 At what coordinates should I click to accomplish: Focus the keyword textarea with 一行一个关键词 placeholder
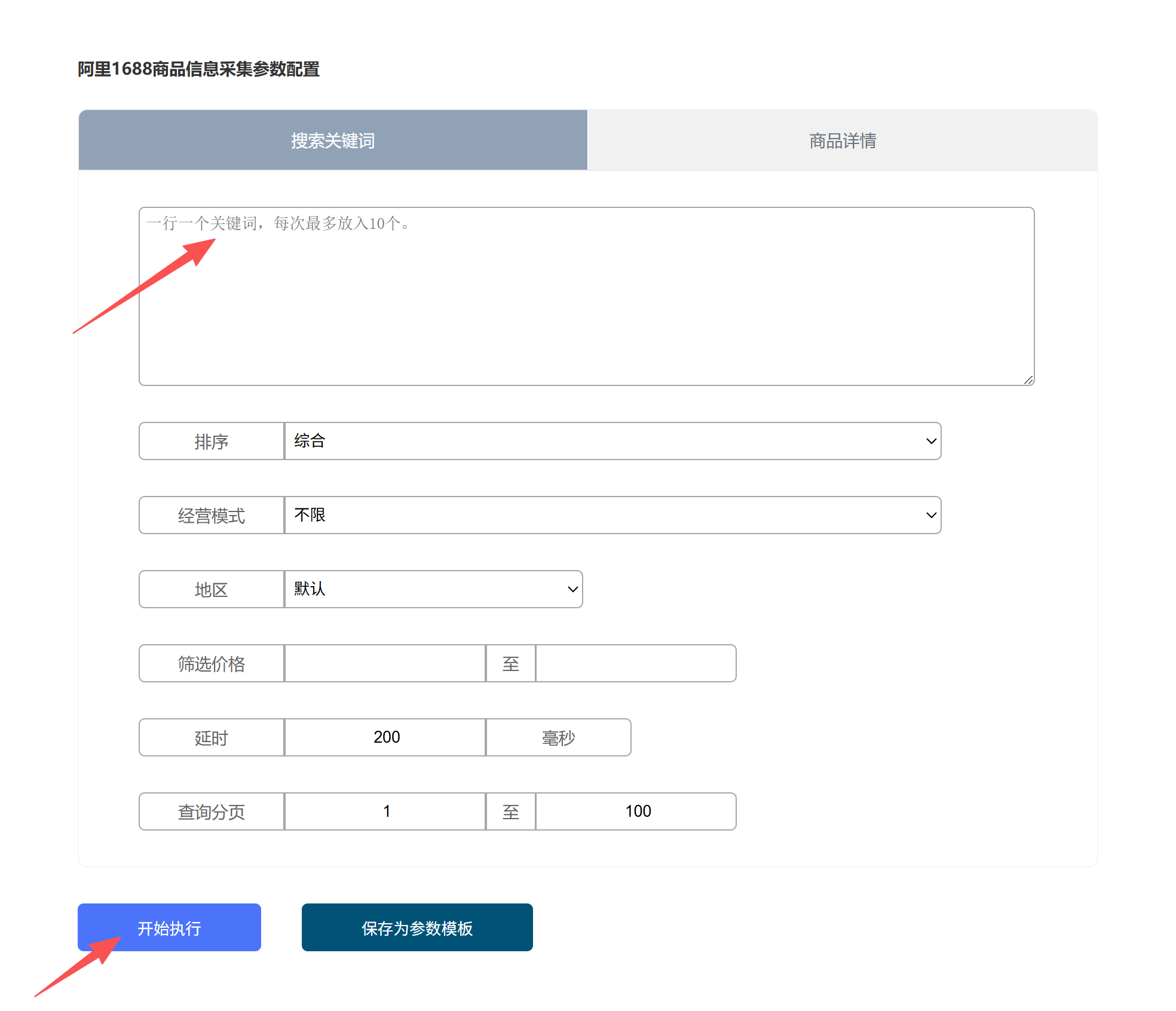tap(587, 296)
